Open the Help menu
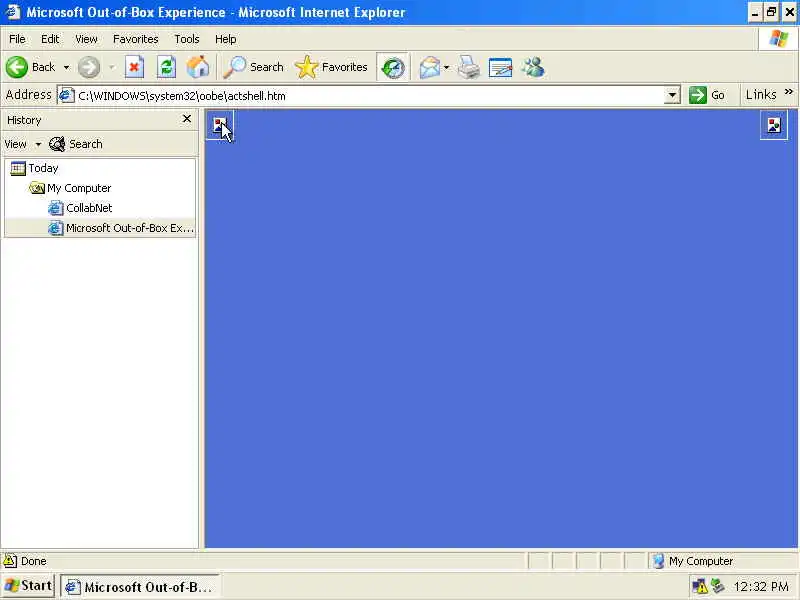Viewport: 800px width, 600px height. 226,39
